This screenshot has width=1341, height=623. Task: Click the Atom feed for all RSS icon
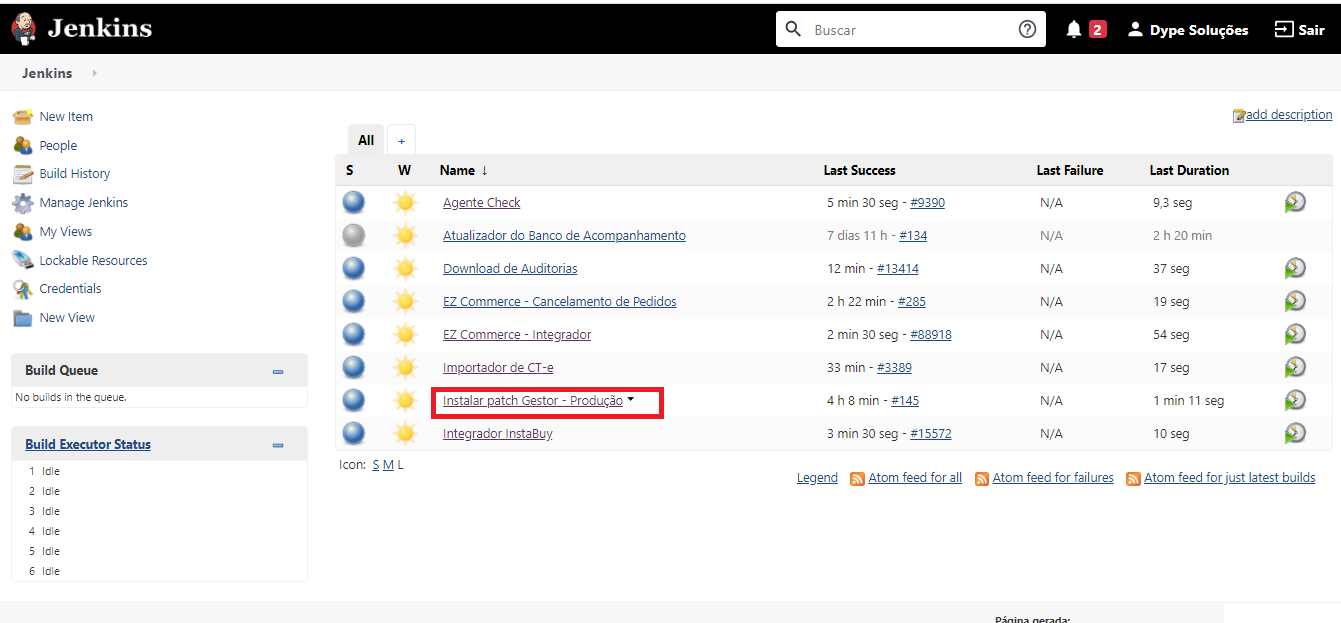[857, 479]
